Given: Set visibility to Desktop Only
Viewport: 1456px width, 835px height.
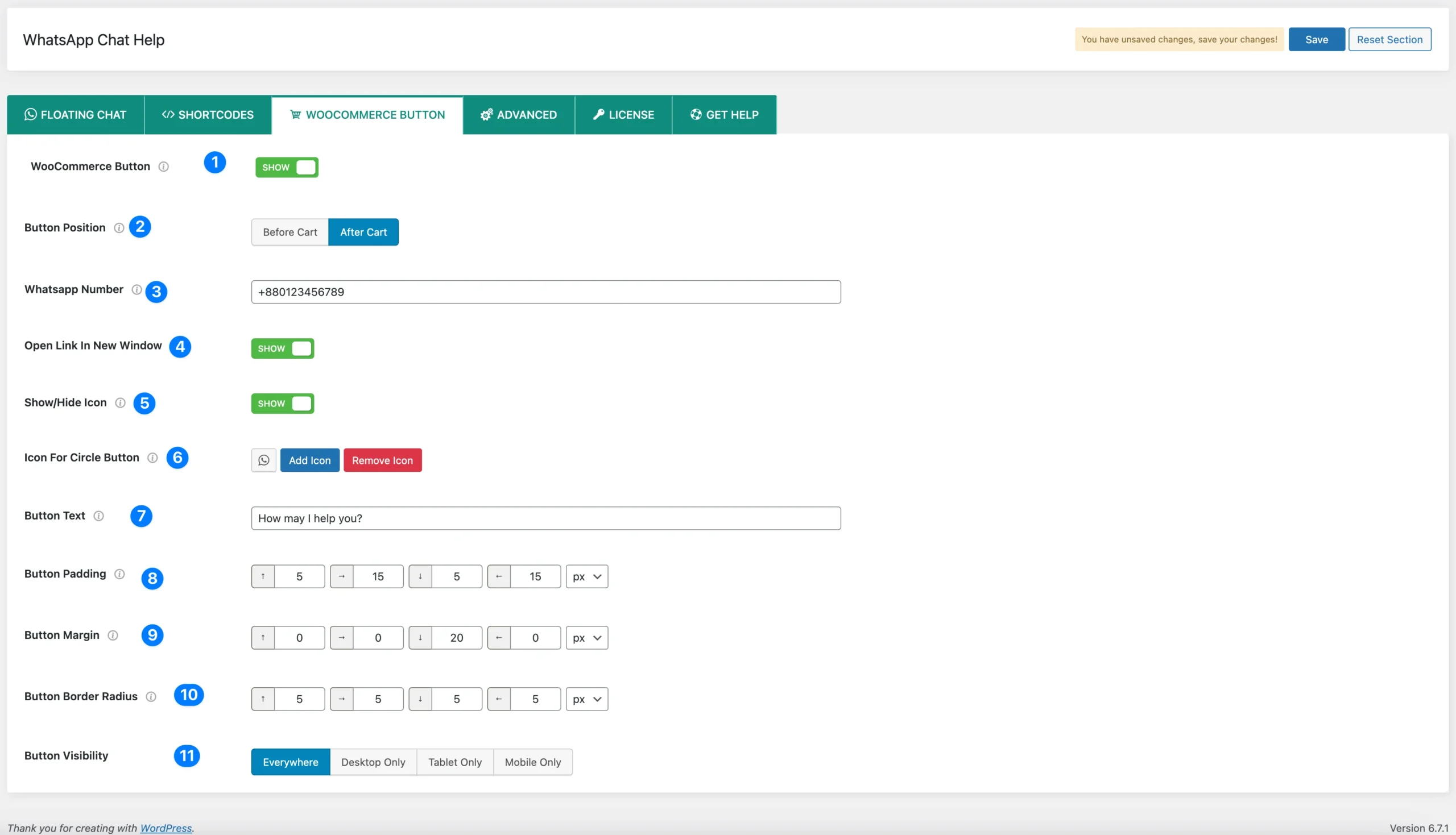Looking at the screenshot, I should (x=374, y=762).
